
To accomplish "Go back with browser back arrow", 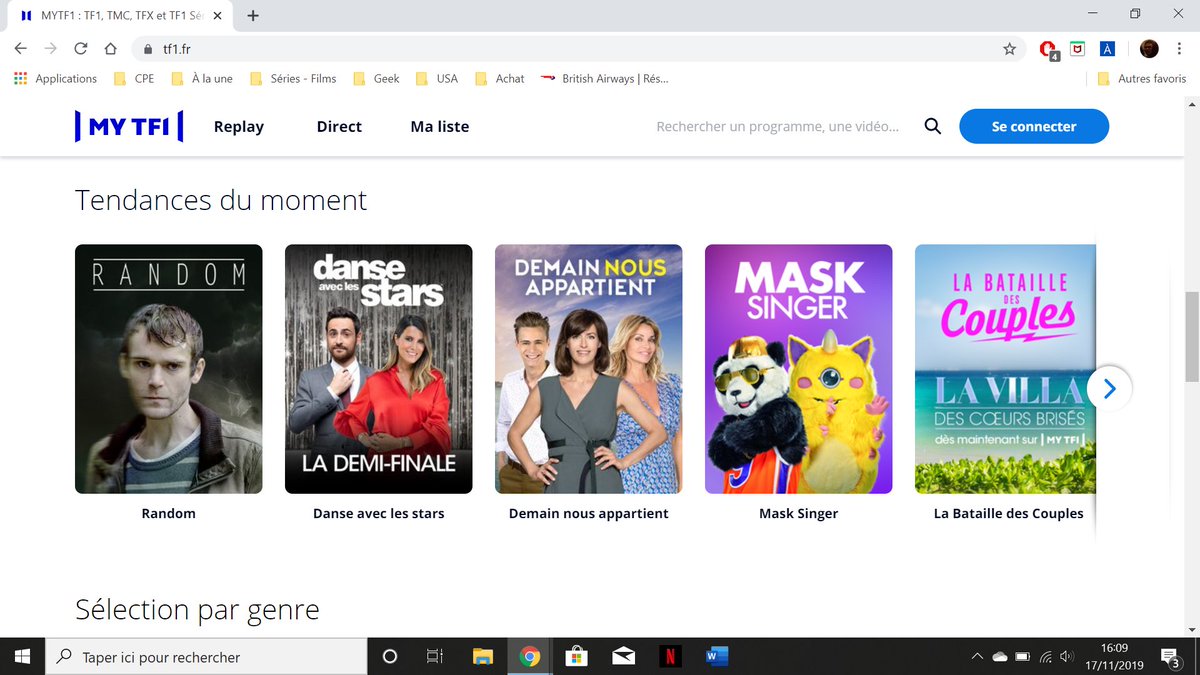I will [21, 48].
